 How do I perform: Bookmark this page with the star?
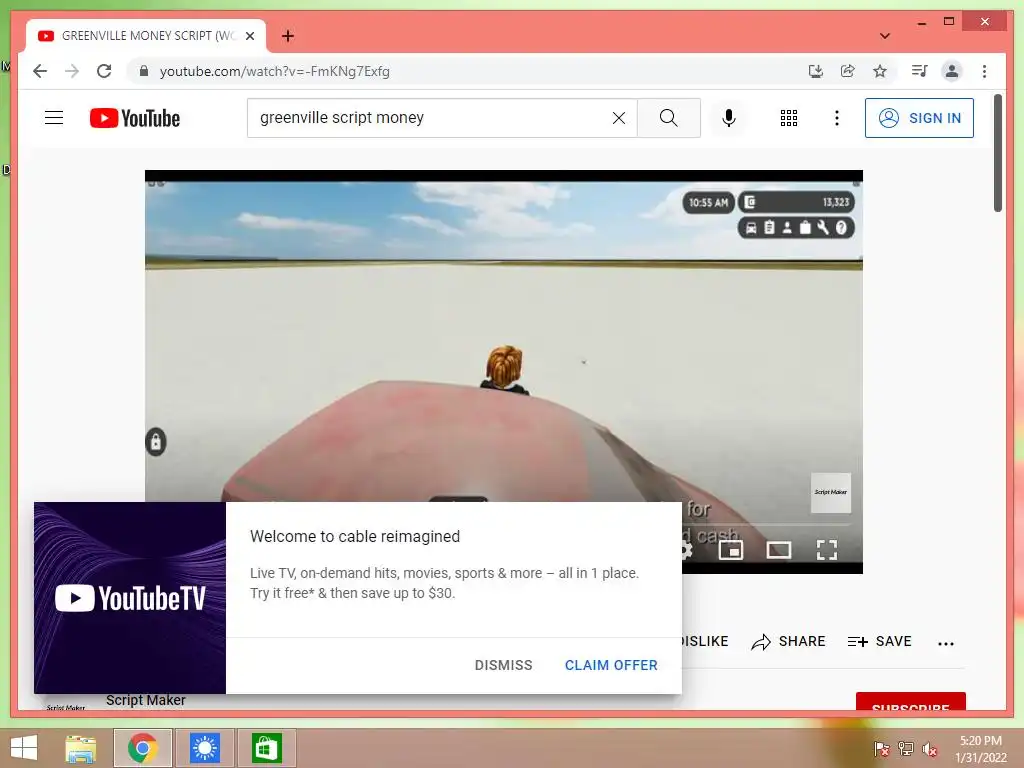880,71
